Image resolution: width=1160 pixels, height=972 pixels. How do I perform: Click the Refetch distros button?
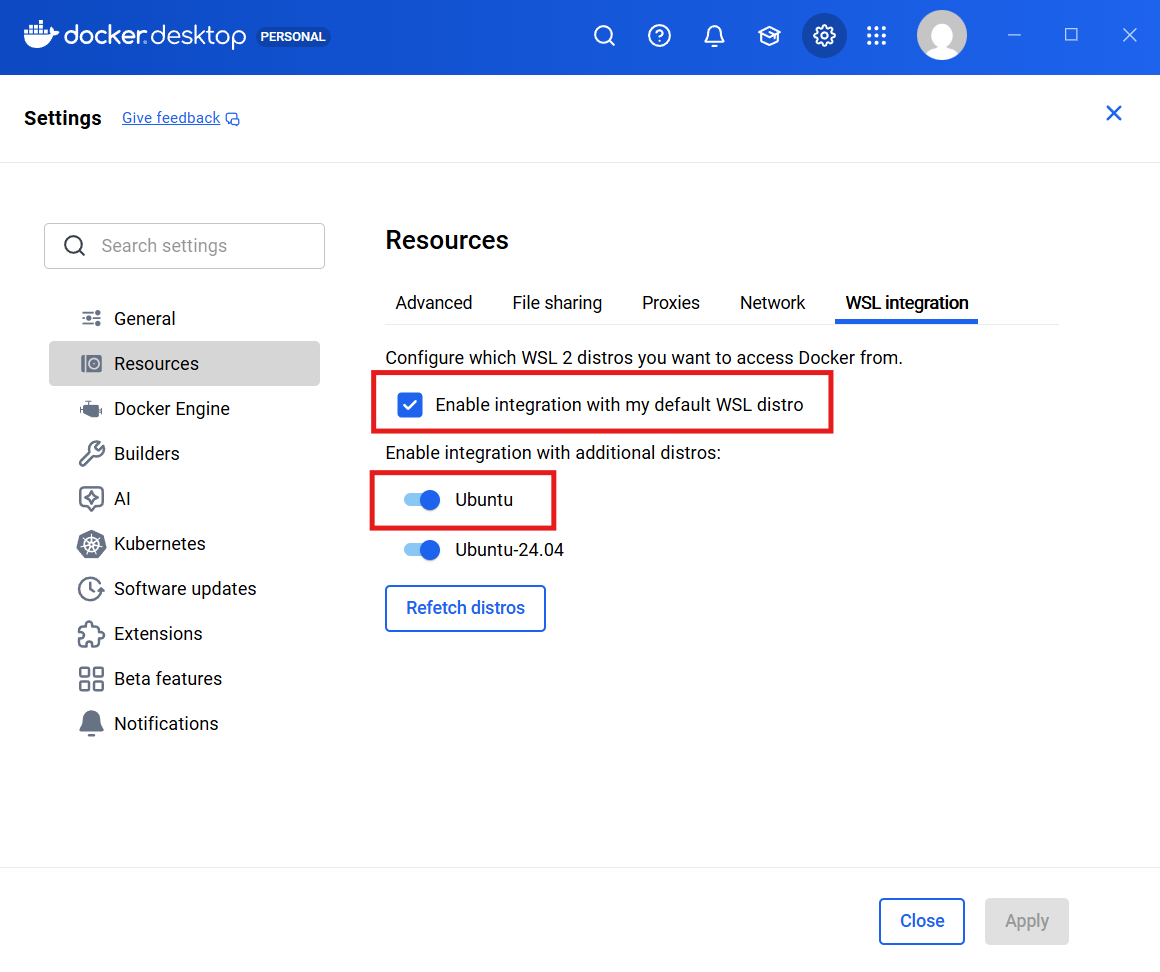click(x=465, y=608)
